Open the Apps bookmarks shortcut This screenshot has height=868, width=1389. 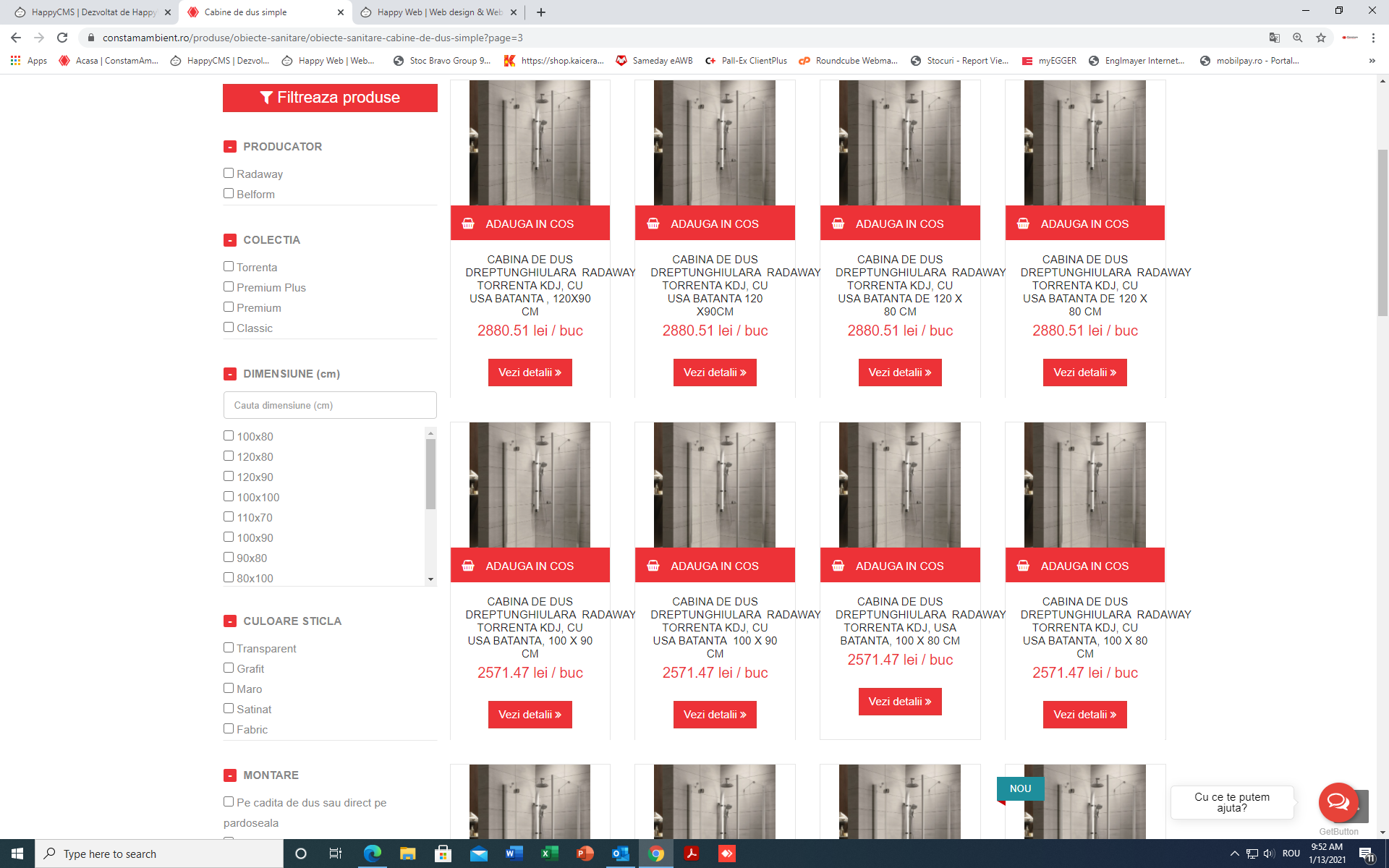click(29, 61)
